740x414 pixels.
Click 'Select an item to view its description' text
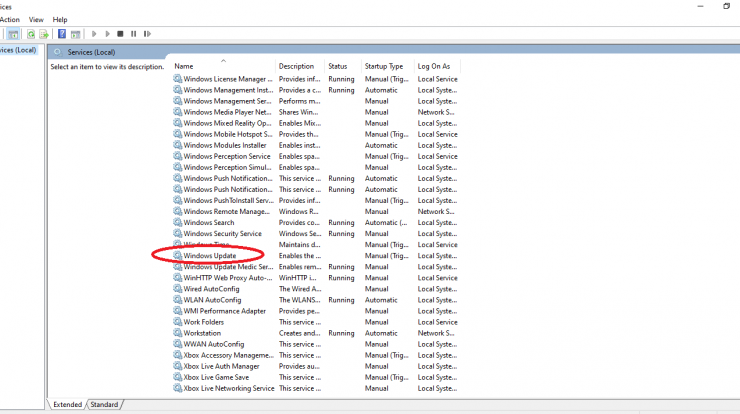(x=107, y=67)
